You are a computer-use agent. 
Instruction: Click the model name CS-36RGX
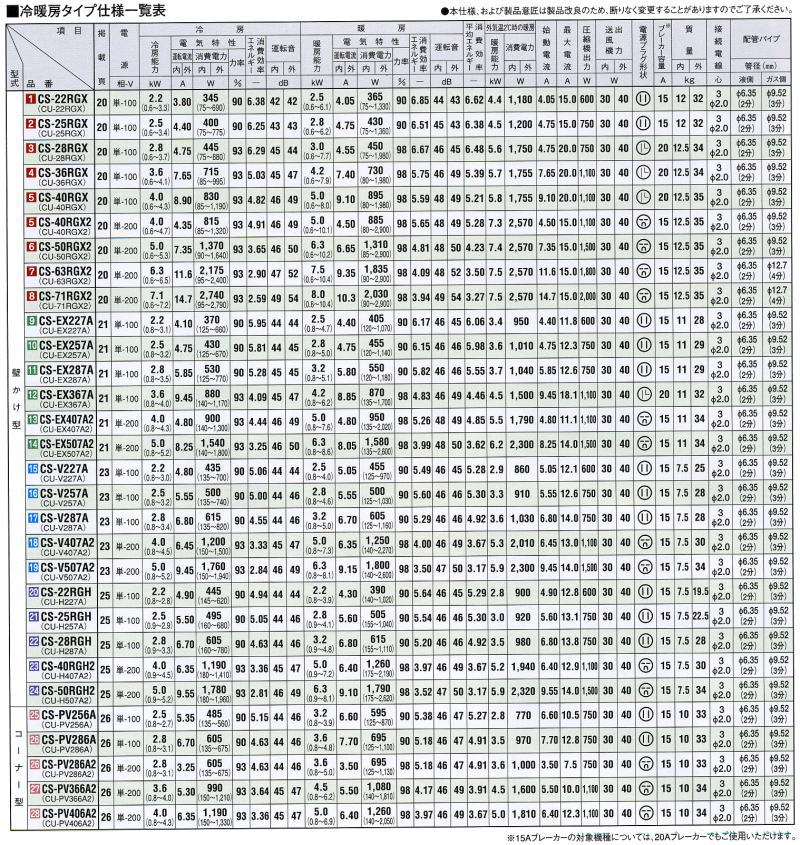tap(63, 172)
